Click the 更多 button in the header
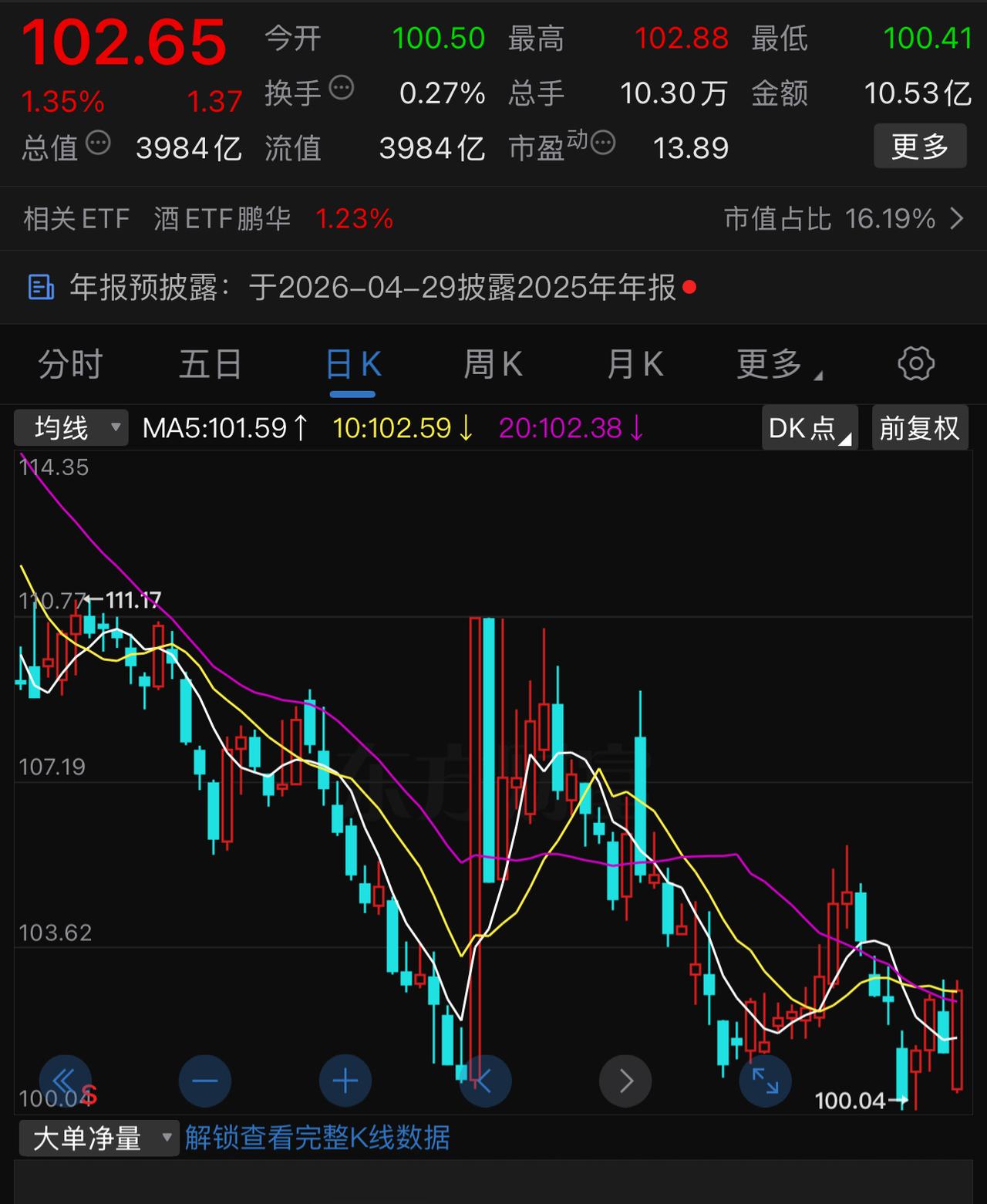The image size is (987, 1204). click(919, 147)
